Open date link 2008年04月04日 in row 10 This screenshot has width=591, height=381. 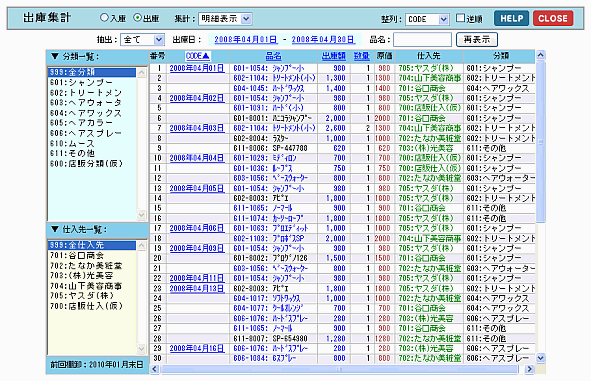197,158
